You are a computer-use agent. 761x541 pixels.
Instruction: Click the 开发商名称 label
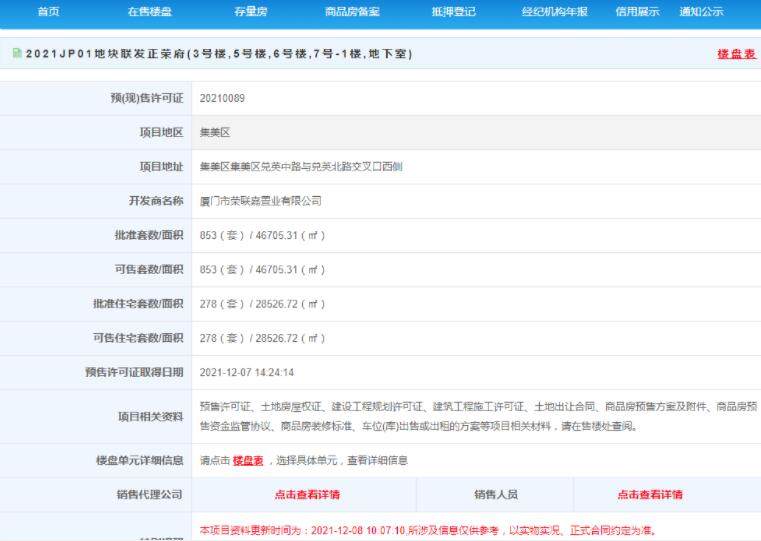pos(156,201)
